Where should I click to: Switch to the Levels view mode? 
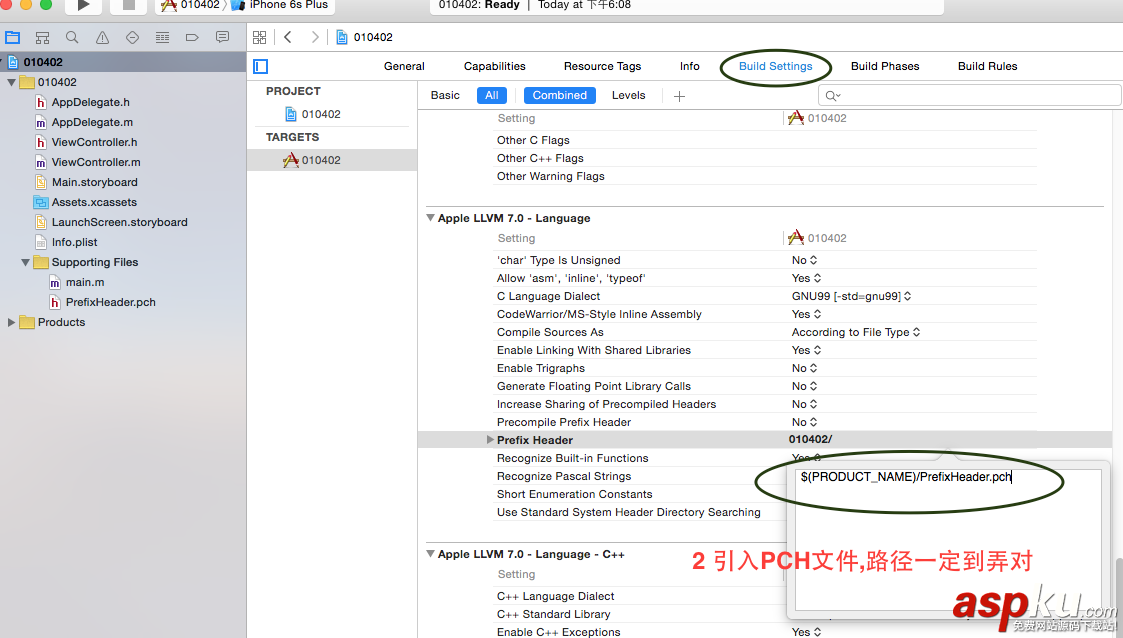point(628,95)
